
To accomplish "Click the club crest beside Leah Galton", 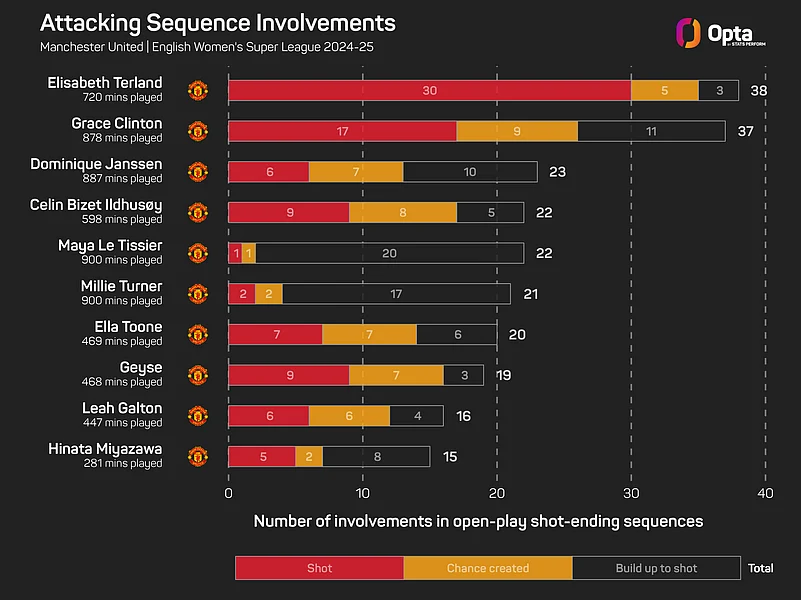I will coord(198,415).
